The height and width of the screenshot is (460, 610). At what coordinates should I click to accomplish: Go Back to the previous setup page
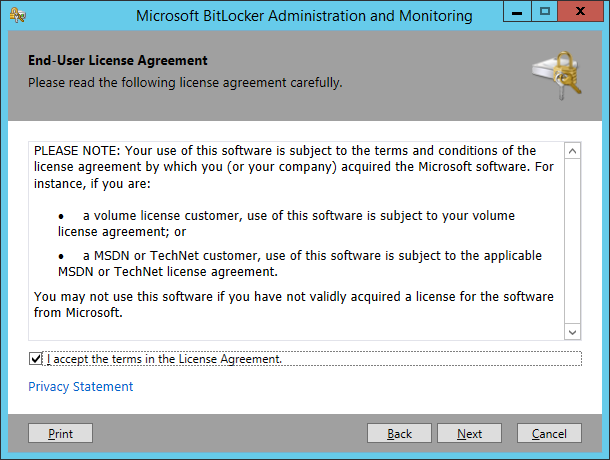coord(399,433)
